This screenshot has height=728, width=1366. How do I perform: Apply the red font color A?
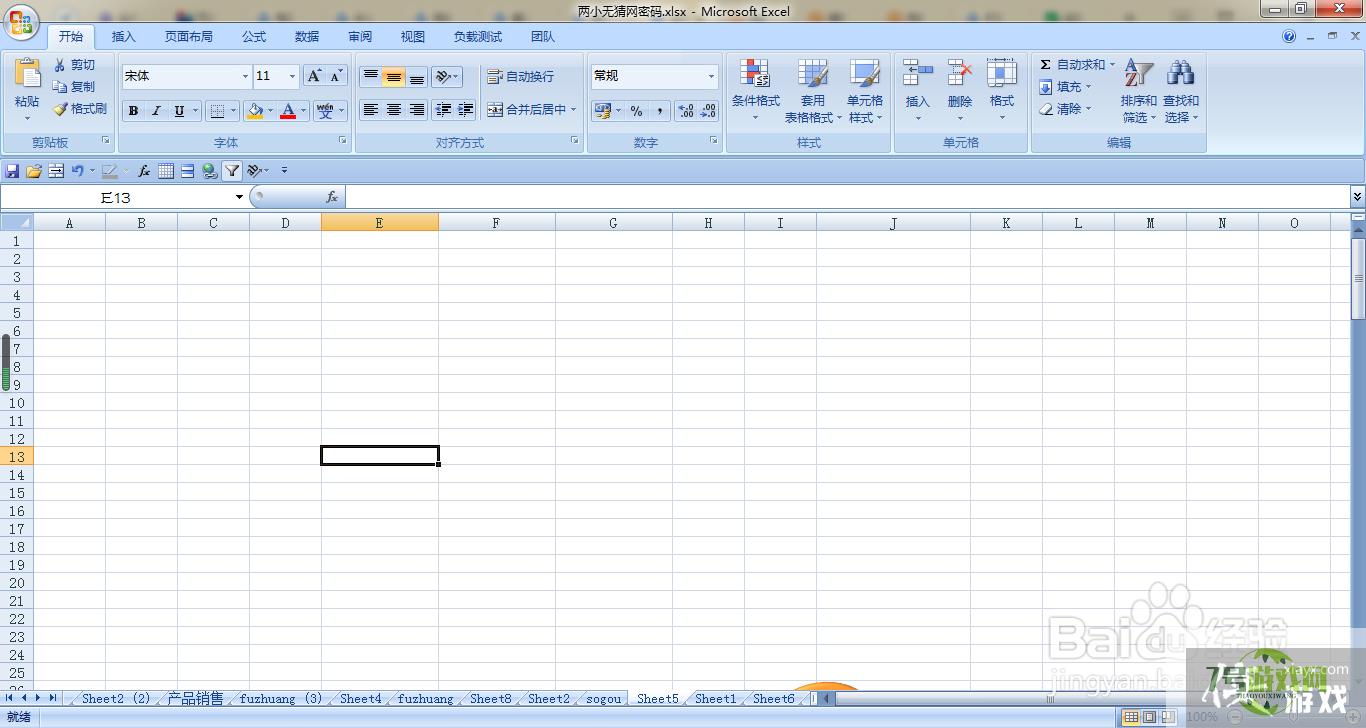[x=288, y=111]
